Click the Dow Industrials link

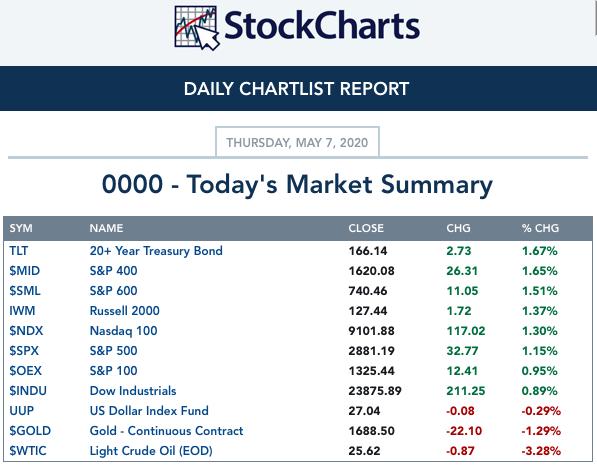click(133, 391)
